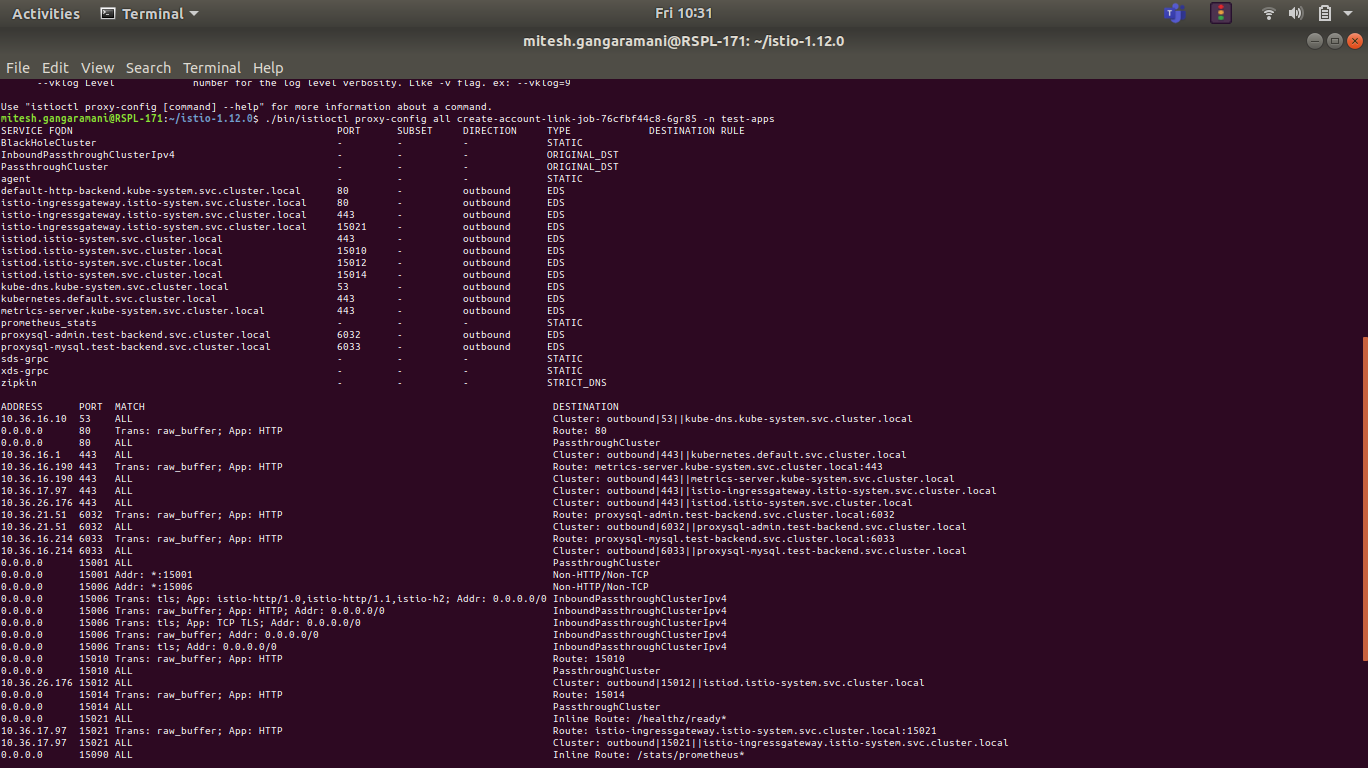This screenshot has width=1368, height=768.
Task: Click the istioctl proxy-config command line text
Action: coord(519,119)
